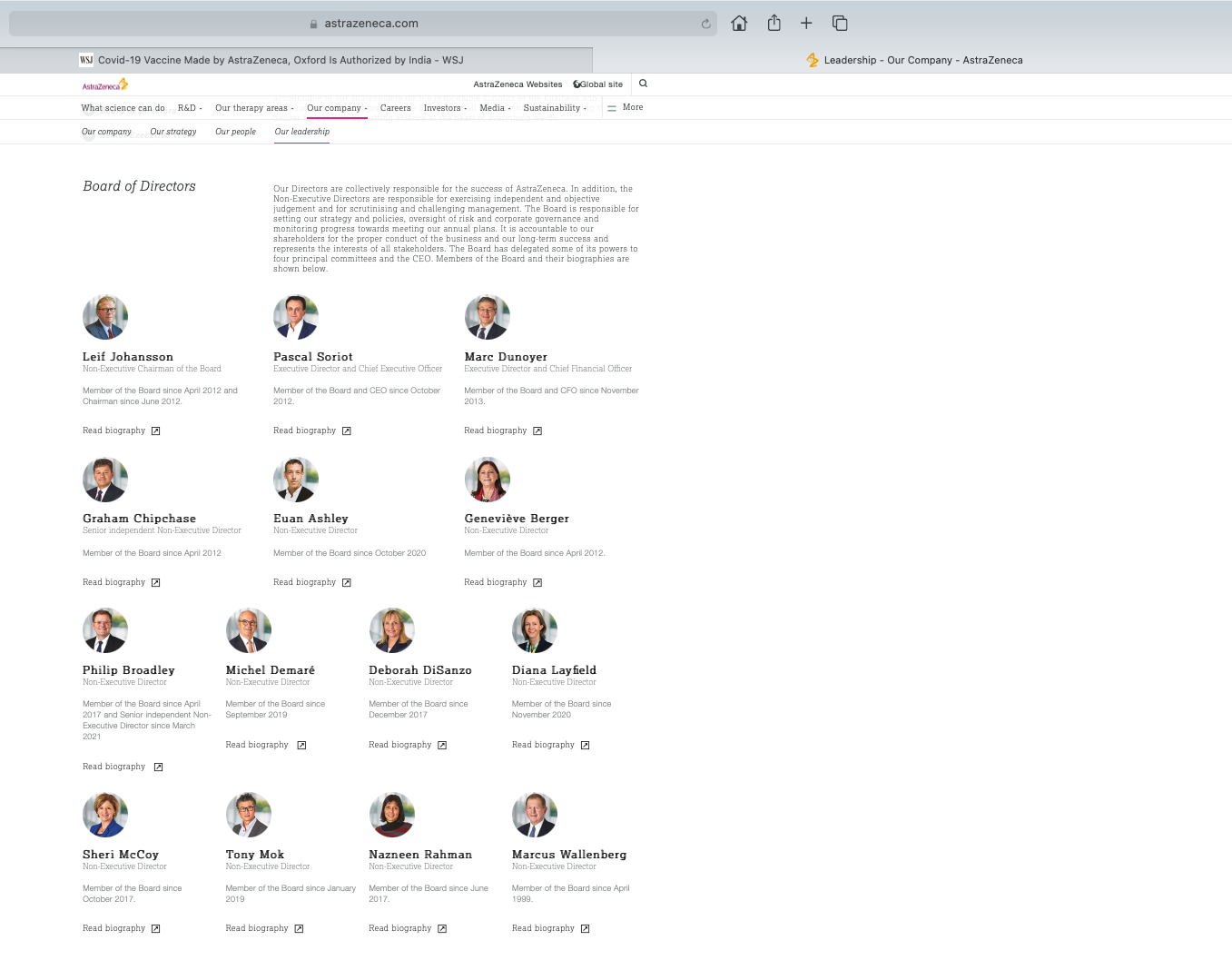Click Geneviève Berger's portrait photo

coord(488,480)
